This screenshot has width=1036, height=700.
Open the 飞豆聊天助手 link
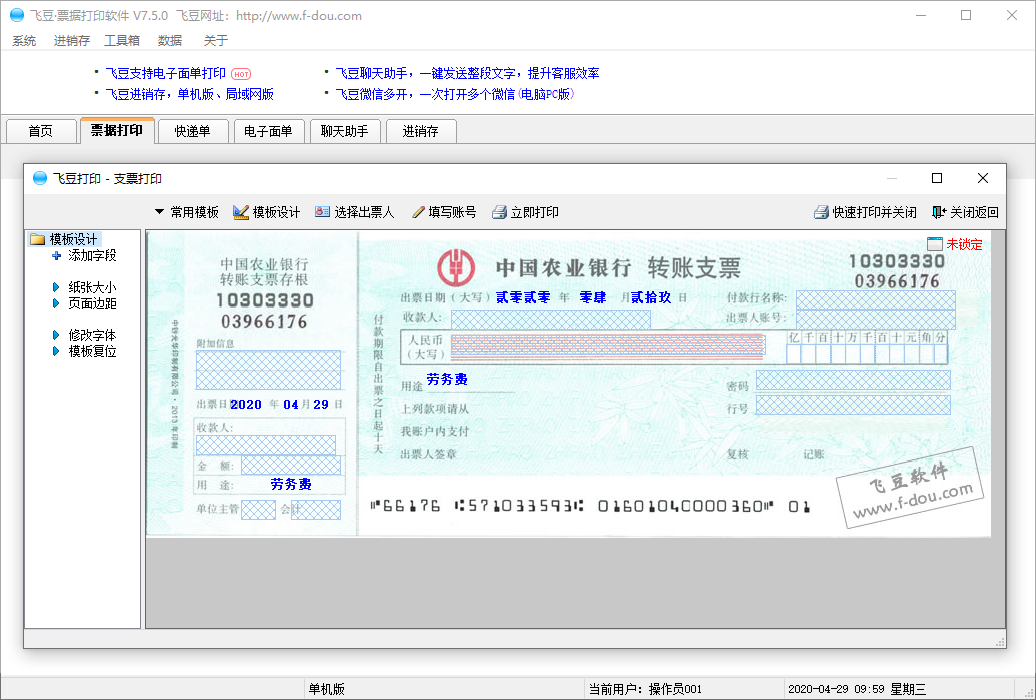(467, 73)
